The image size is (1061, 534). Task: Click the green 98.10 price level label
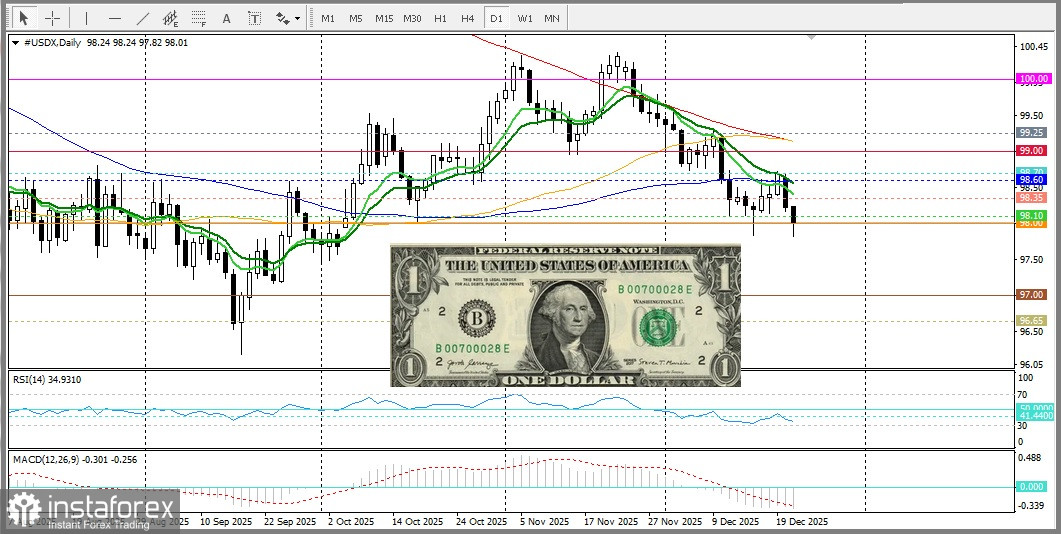tap(1033, 215)
